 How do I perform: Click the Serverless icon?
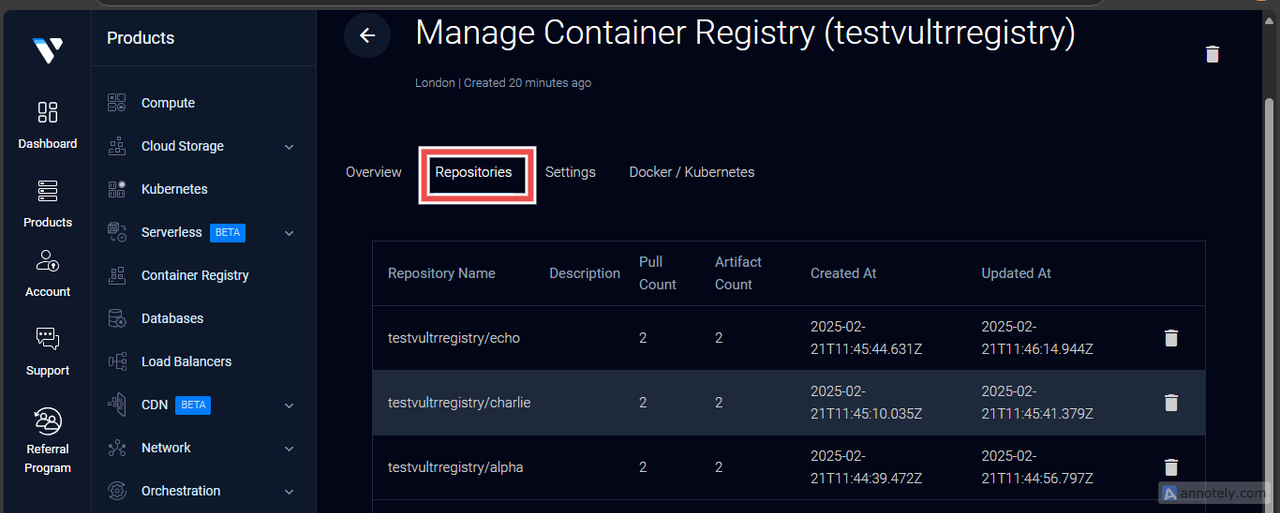pos(117,232)
